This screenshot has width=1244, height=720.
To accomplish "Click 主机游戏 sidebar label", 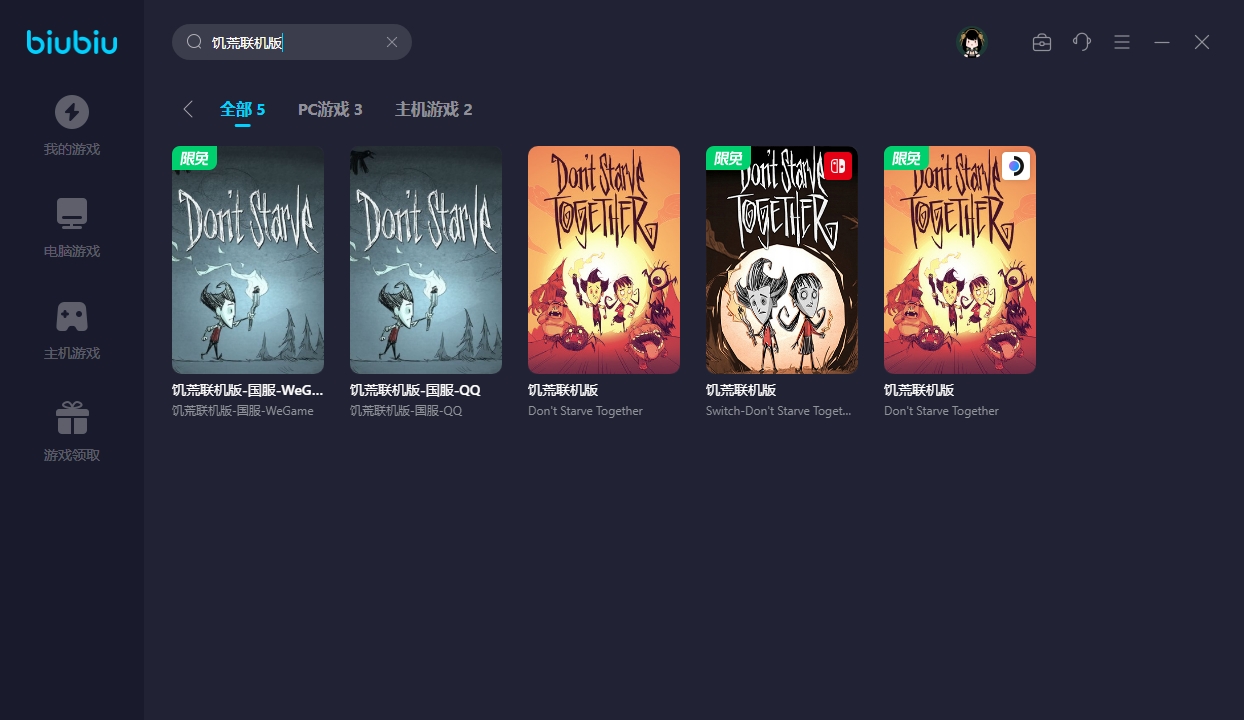I will [72, 354].
